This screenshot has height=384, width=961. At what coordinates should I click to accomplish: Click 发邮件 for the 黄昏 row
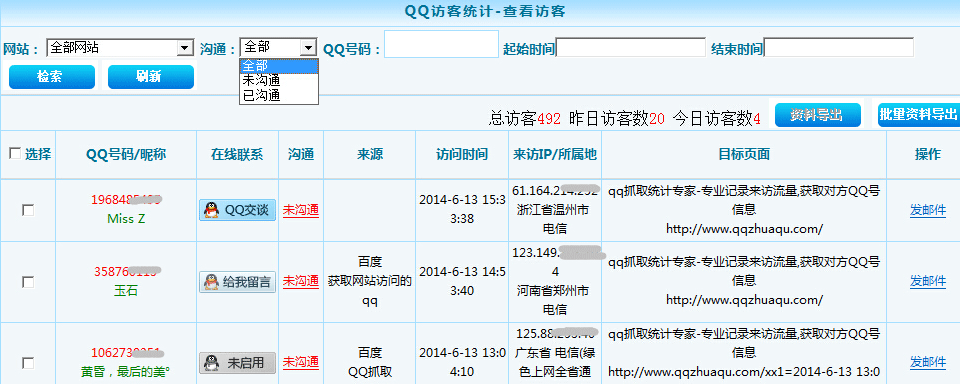click(928, 363)
